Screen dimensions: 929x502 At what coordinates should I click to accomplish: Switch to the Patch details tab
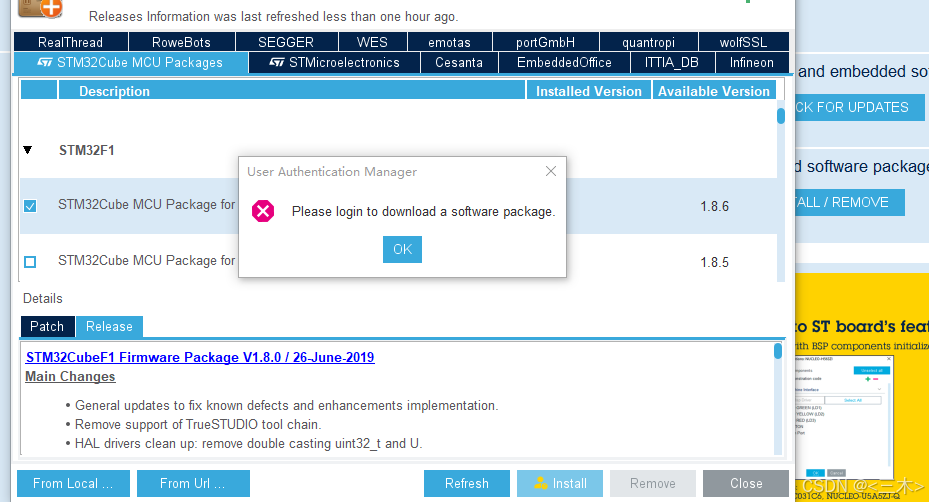[47, 327]
